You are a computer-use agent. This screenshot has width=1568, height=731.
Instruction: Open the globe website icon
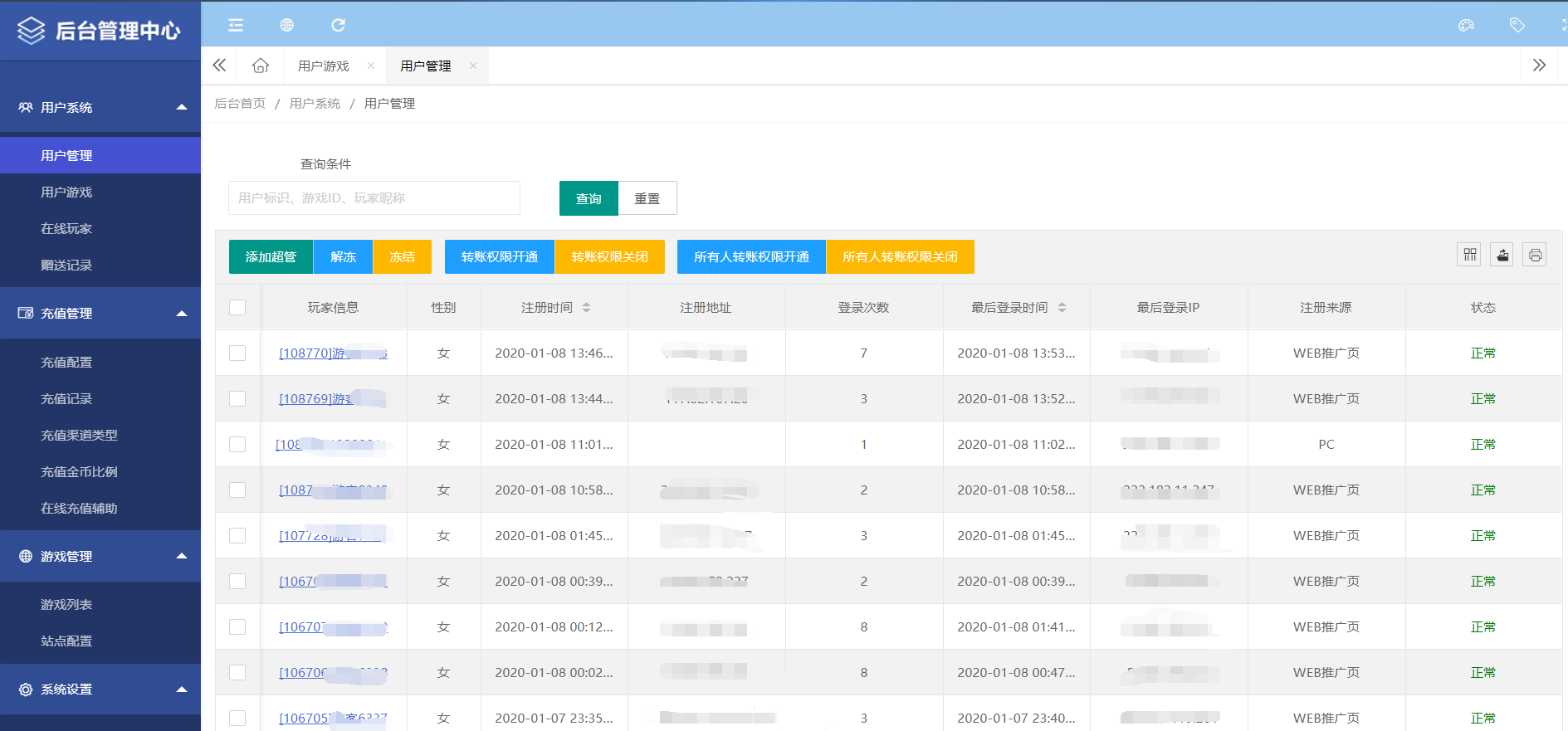tap(286, 25)
